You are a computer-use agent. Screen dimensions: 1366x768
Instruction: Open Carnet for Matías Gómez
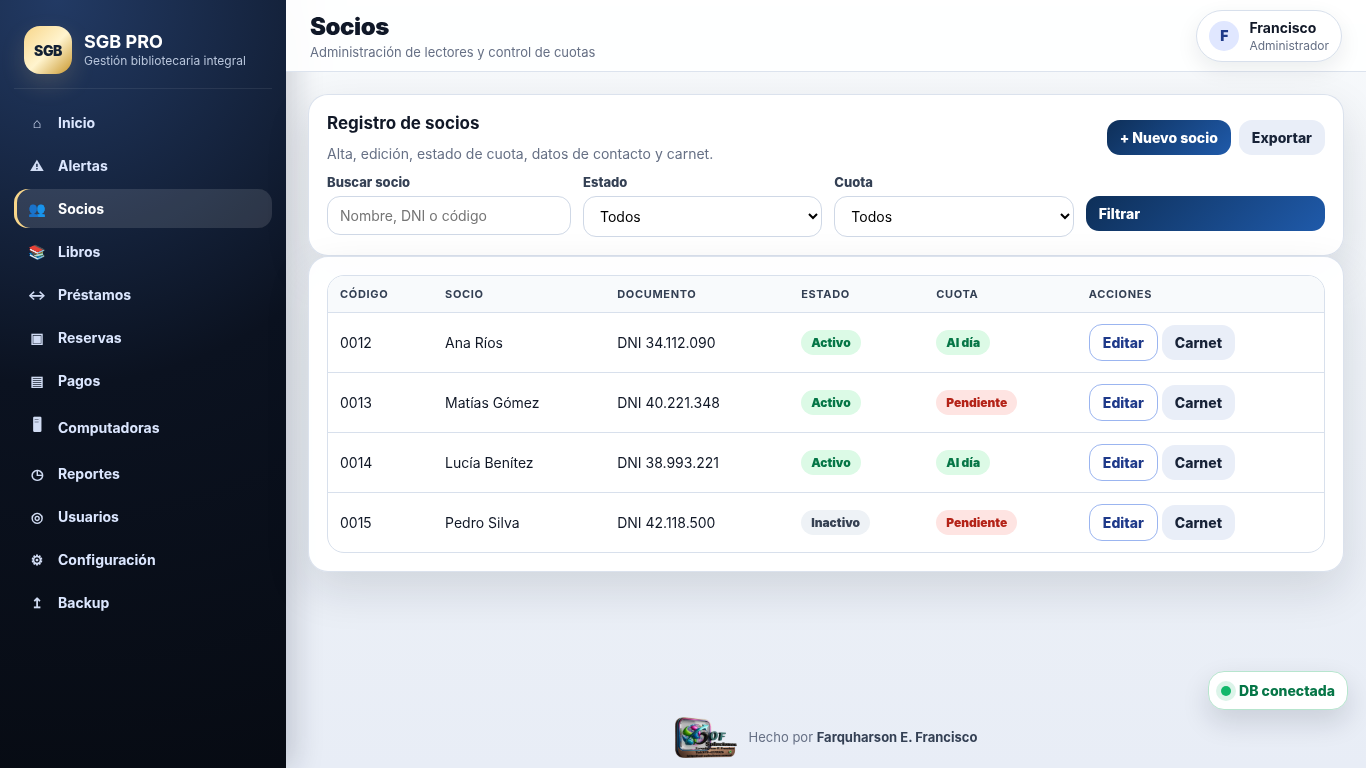point(1198,403)
